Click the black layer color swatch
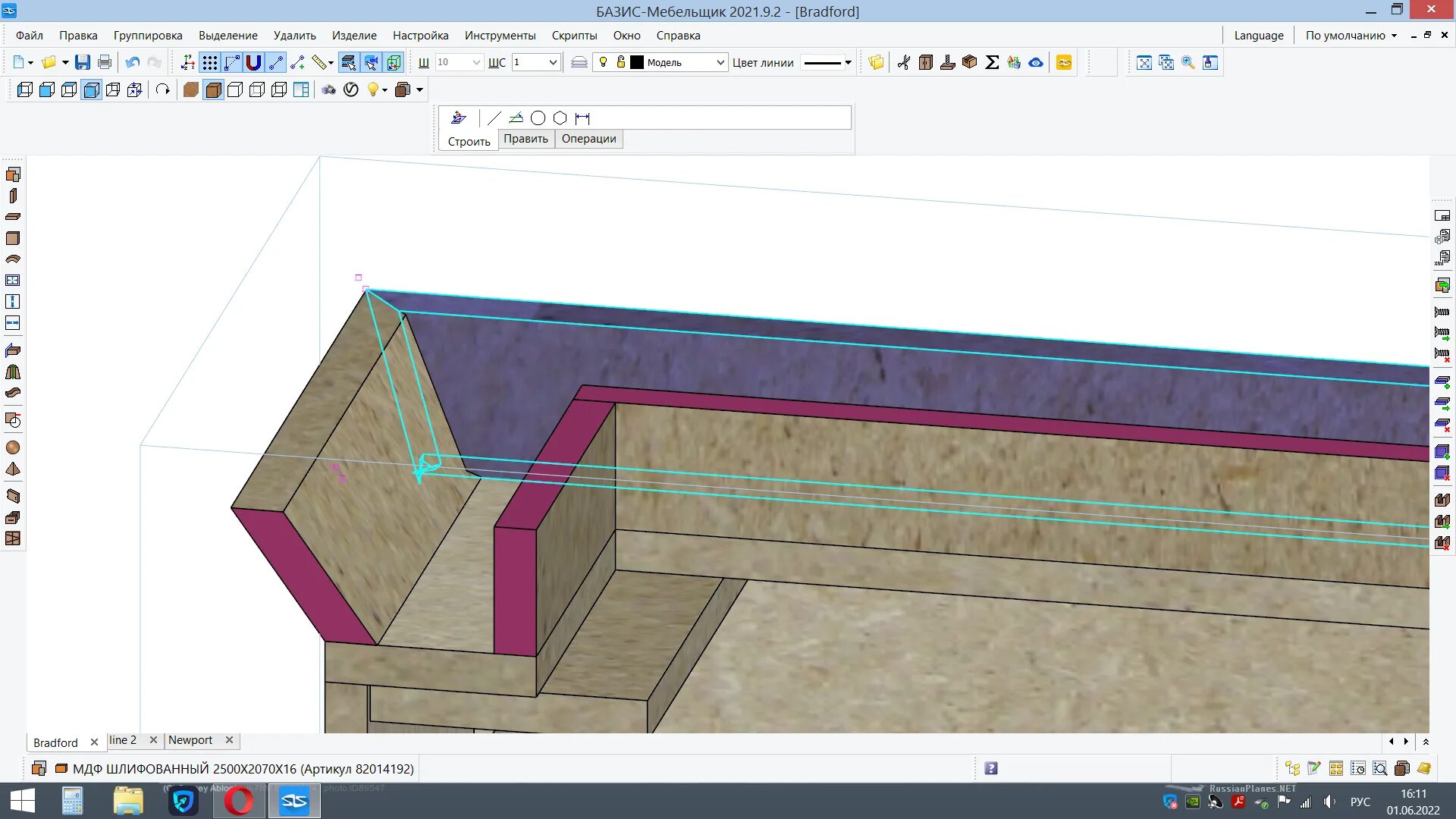 click(x=637, y=63)
